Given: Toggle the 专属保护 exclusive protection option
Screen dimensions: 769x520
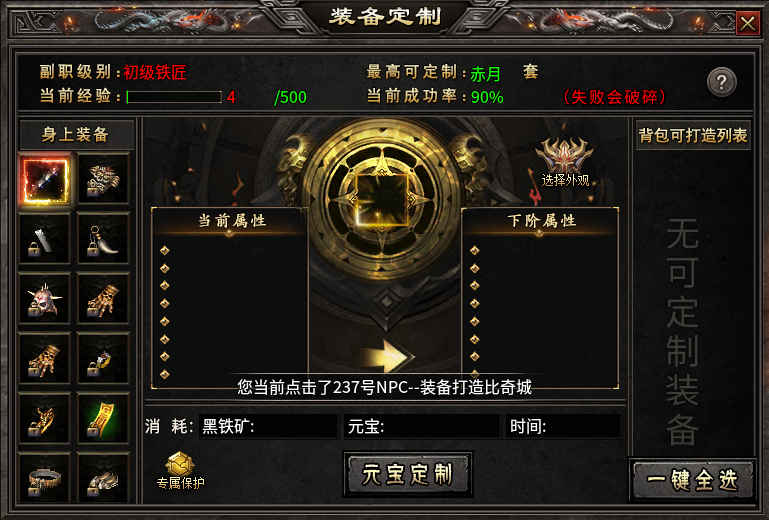Looking at the screenshot, I should click(x=180, y=470).
